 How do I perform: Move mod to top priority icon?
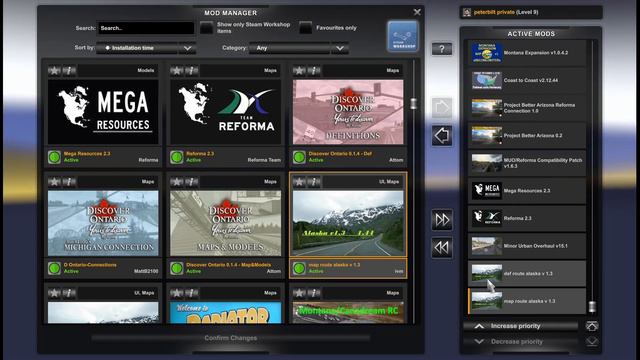tap(592, 326)
